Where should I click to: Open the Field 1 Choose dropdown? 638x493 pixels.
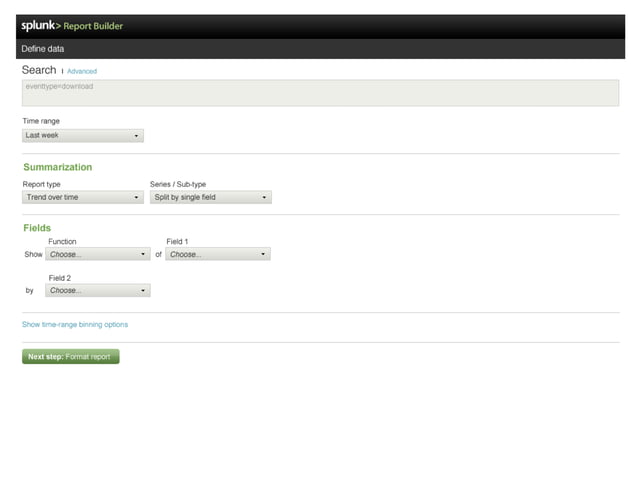click(218, 254)
